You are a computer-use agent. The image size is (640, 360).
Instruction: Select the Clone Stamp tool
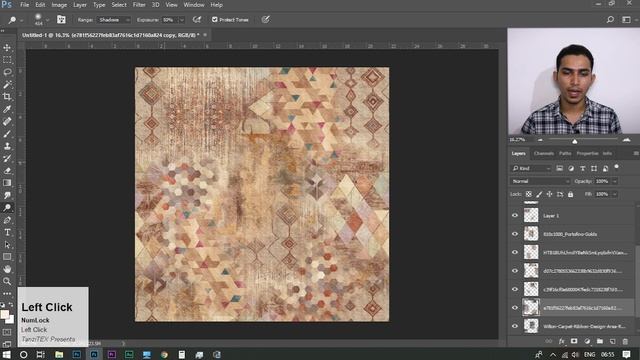tap(7, 146)
